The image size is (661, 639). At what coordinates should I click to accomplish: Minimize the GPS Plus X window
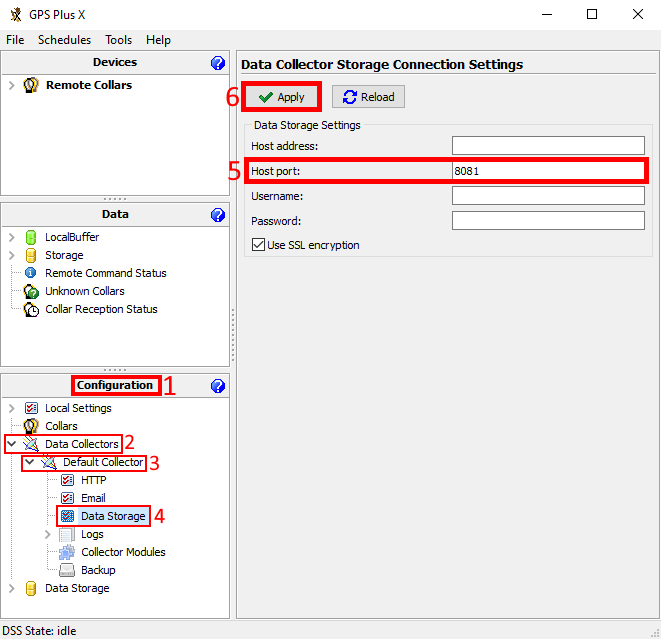pos(547,14)
